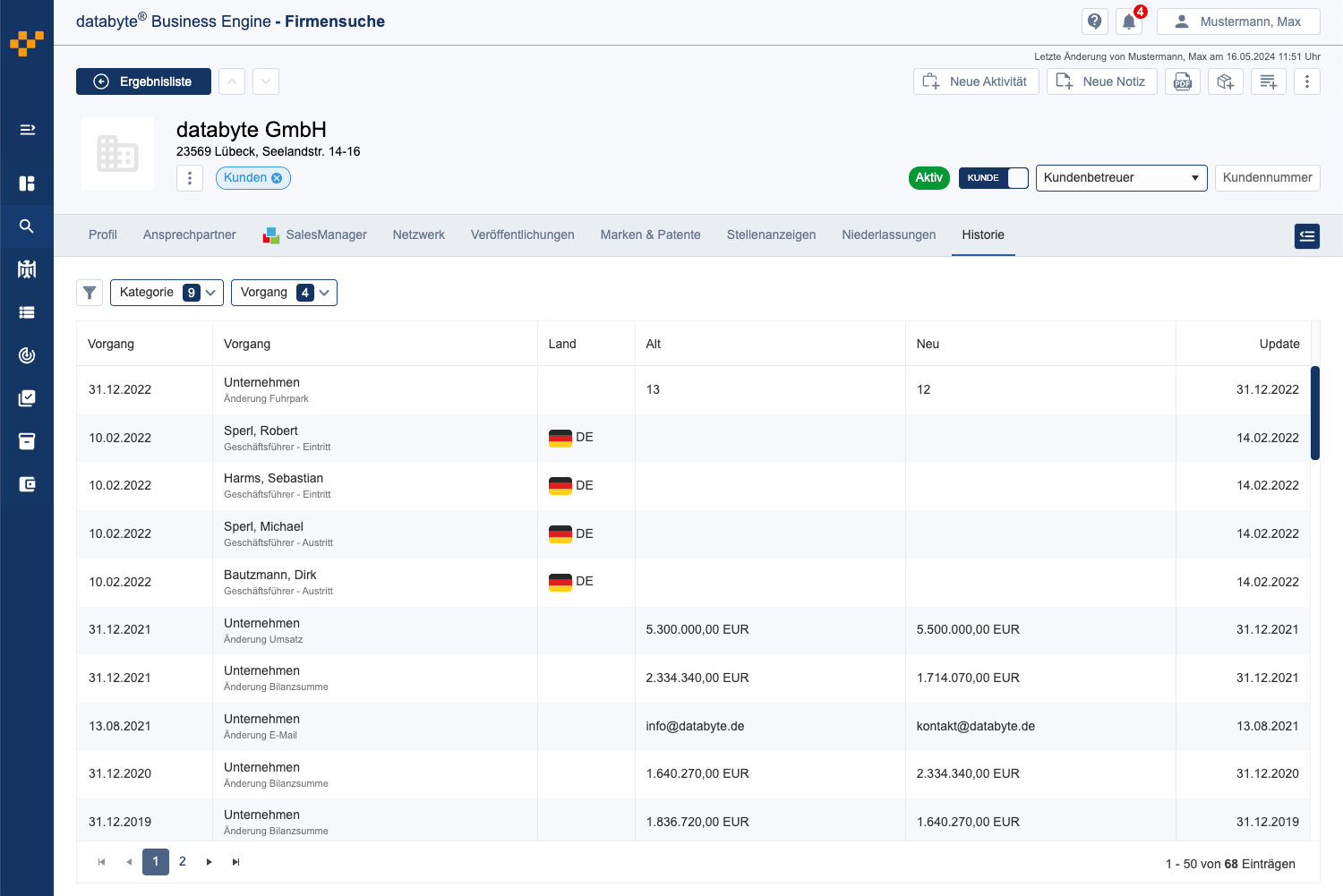1343x896 pixels.
Task: Jump to first page arrow
Action: click(102, 862)
